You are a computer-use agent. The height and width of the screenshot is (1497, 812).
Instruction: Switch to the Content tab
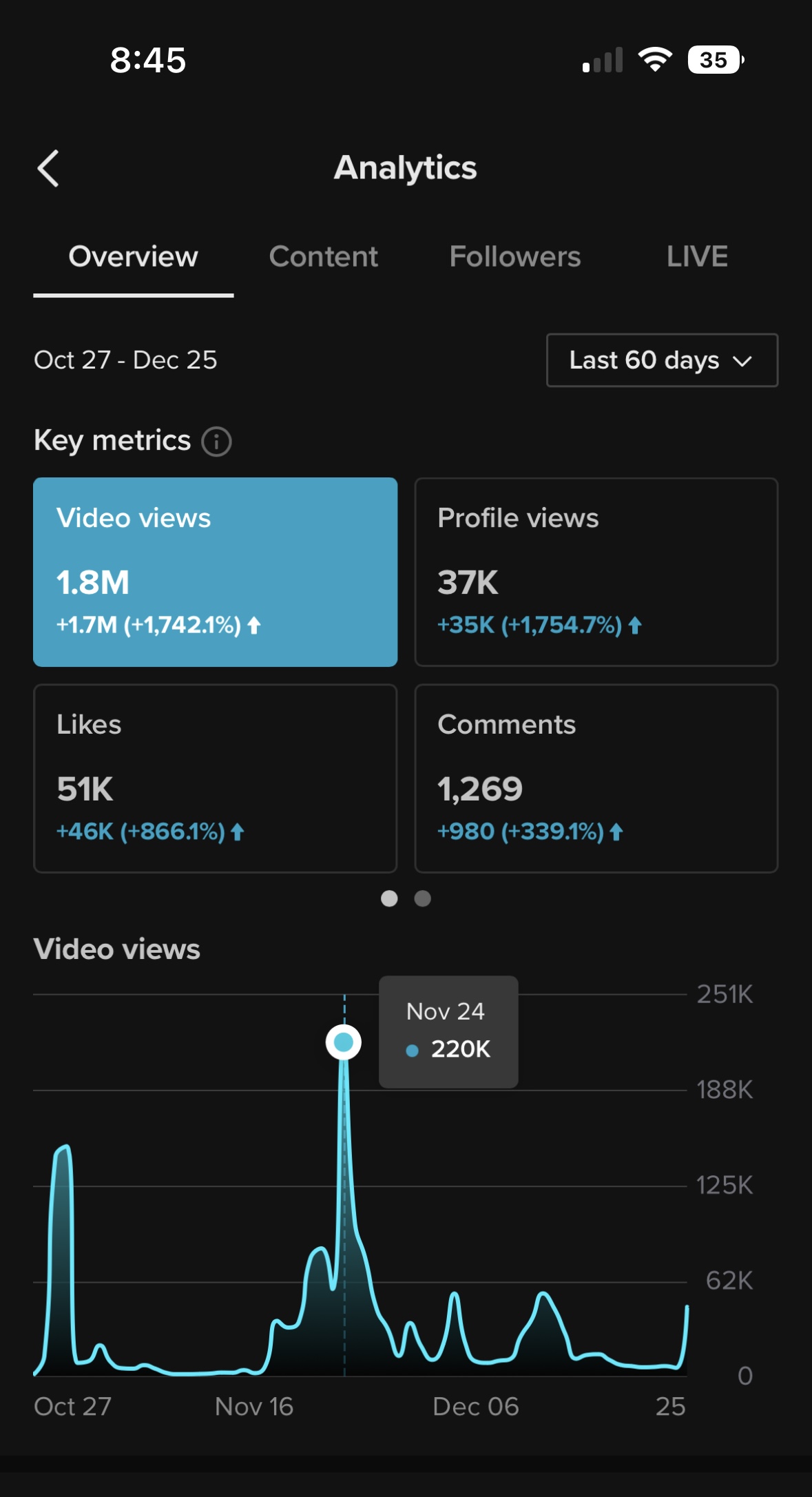click(323, 257)
